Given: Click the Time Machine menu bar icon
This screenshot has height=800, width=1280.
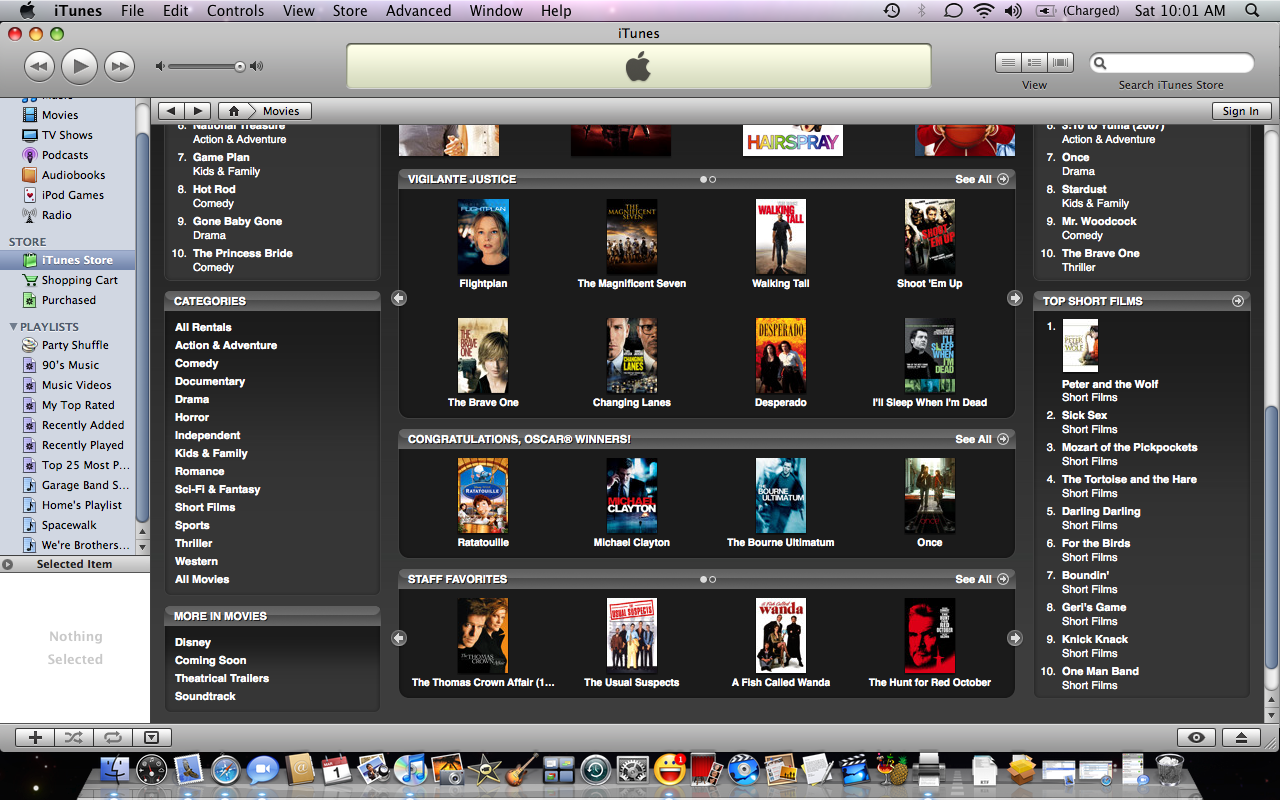Looking at the screenshot, I should [892, 11].
